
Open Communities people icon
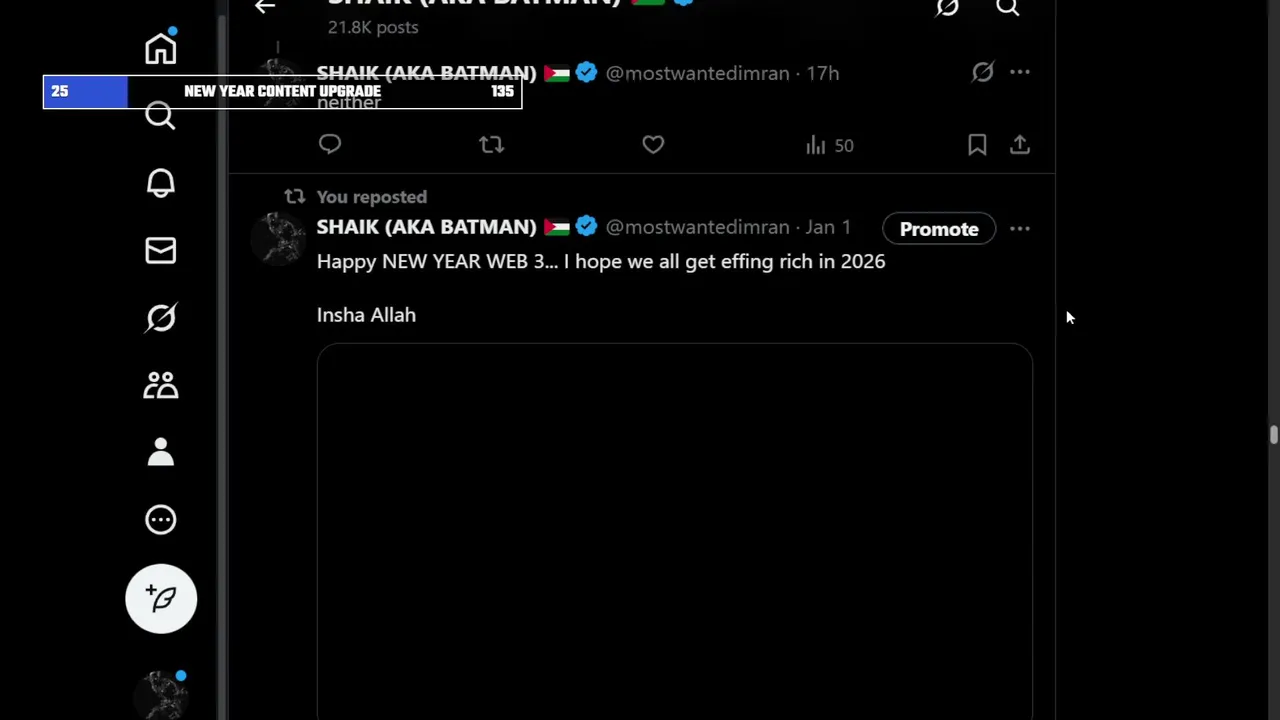[160, 386]
